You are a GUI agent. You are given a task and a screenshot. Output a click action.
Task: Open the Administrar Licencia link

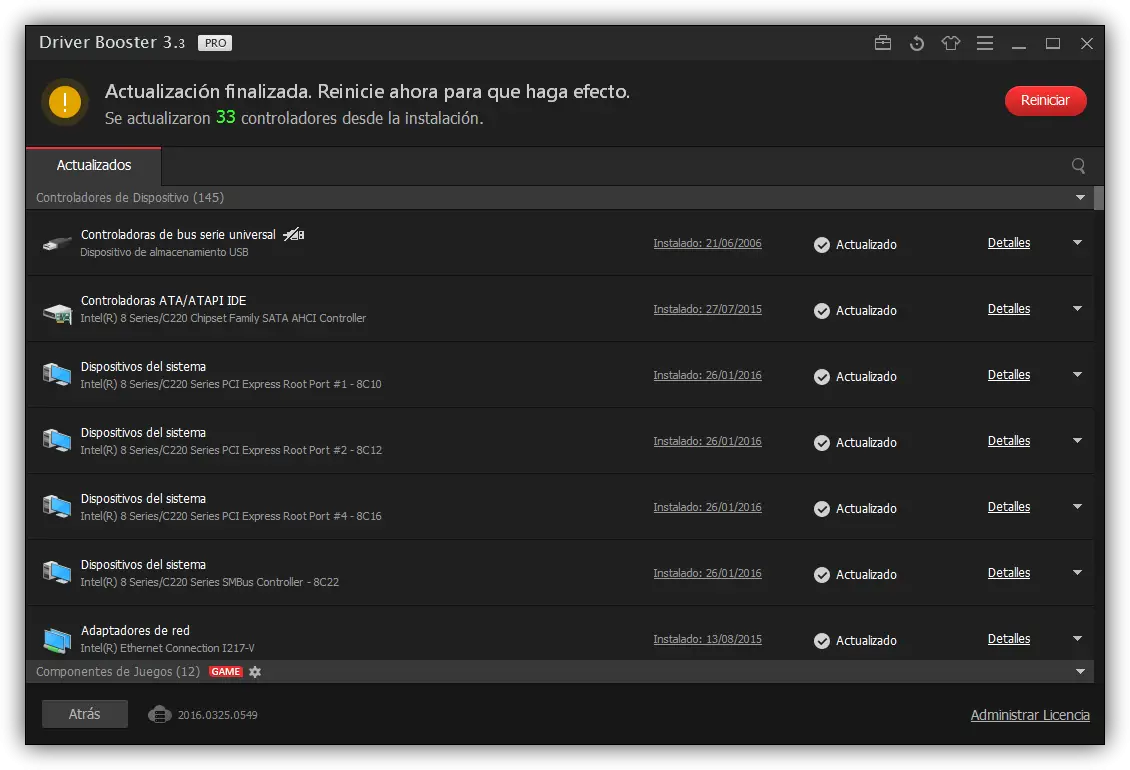click(1030, 715)
